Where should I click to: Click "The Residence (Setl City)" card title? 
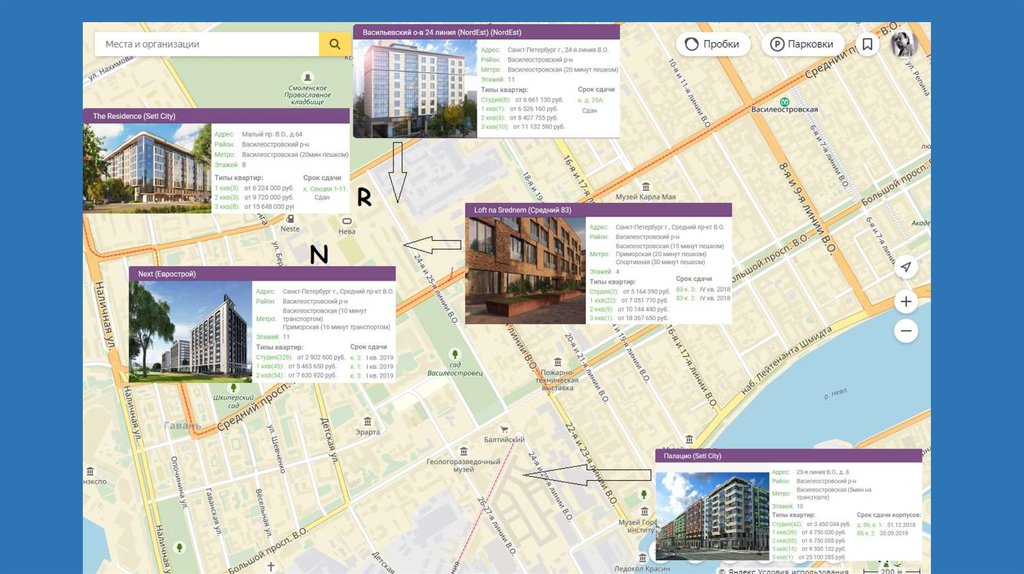pos(134,116)
